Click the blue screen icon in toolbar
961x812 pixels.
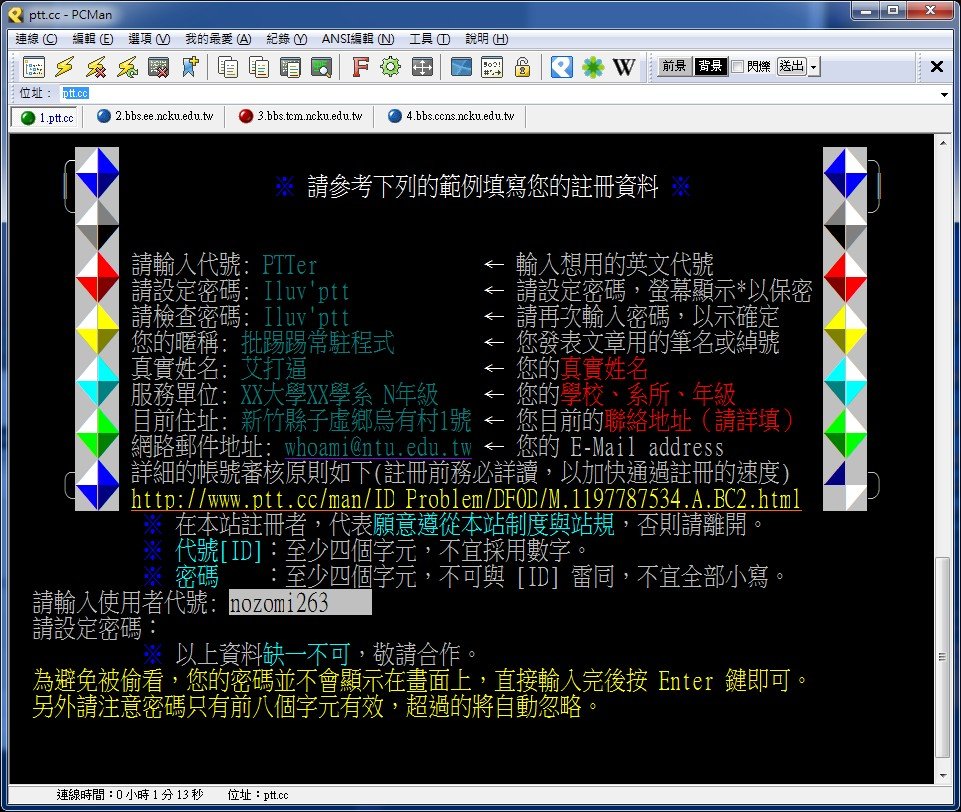[461, 67]
